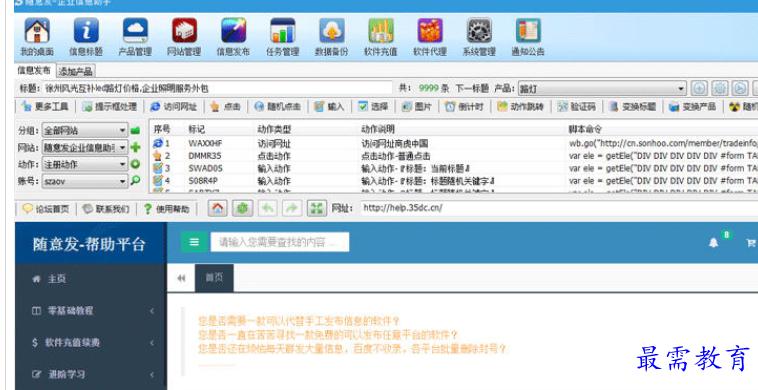
Task: Select row 3 SWAD0S 输入动作
Action: (453, 168)
